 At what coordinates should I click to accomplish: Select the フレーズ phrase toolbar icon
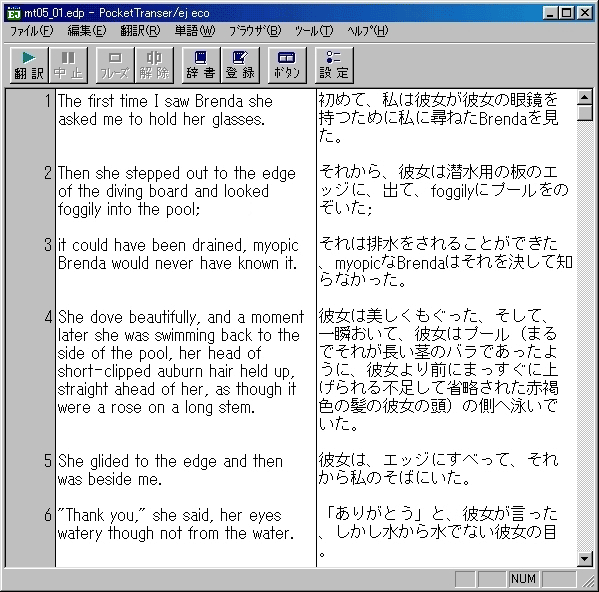tap(115, 65)
